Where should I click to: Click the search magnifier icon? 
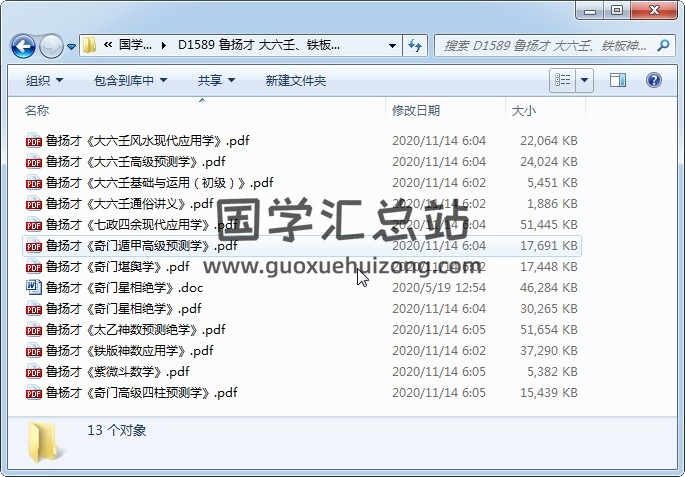click(663, 45)
